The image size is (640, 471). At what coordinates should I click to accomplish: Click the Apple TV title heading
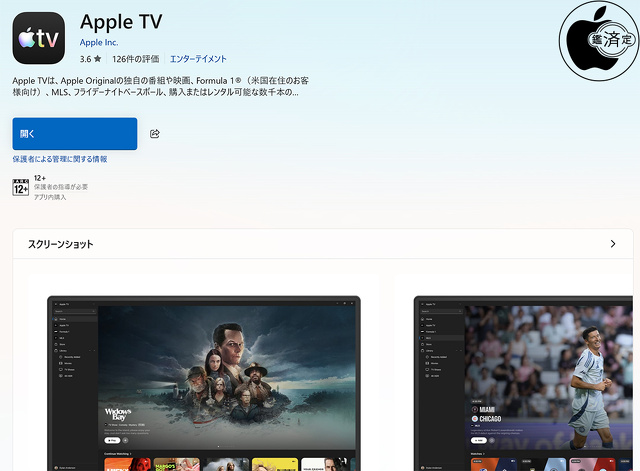pos(121,22)
